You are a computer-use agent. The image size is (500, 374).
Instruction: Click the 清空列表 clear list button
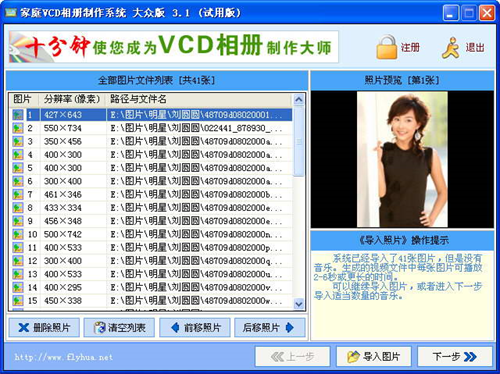[x=119, y=328]
